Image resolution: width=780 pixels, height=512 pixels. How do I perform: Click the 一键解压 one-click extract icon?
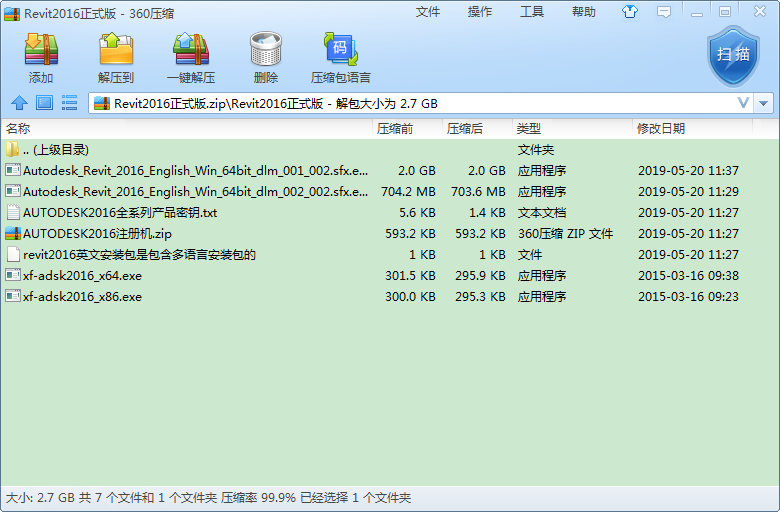191,49
